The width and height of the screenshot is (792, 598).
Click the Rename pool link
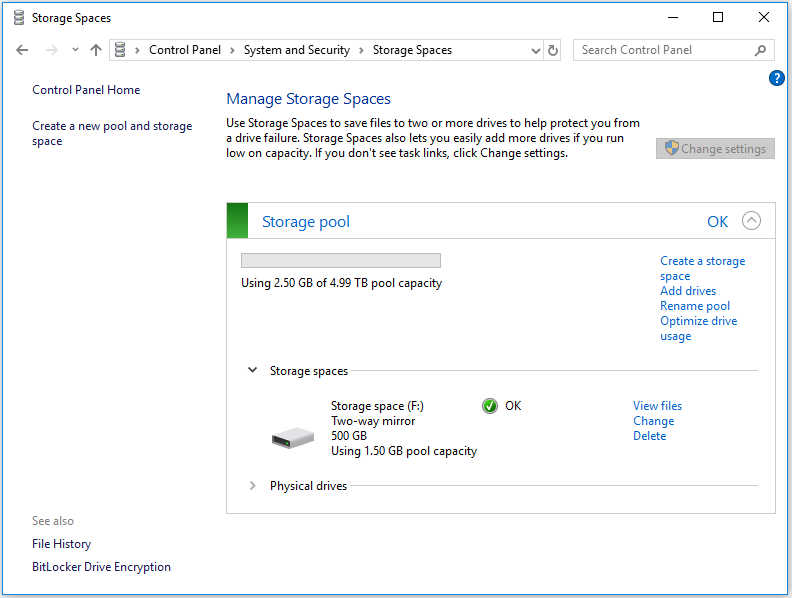point(695,306)
